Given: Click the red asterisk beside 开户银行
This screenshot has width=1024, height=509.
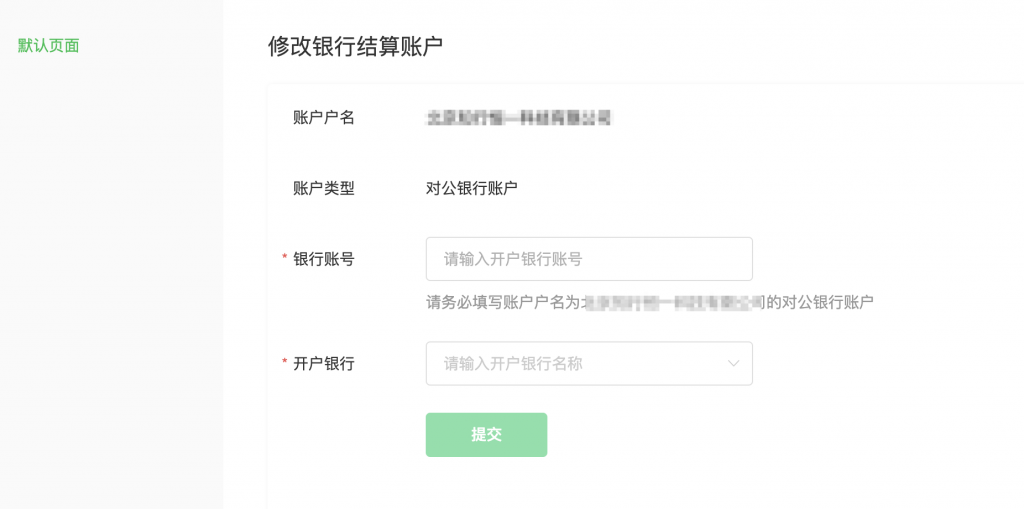Looking at the screenshot, I should tap(285, 364).
